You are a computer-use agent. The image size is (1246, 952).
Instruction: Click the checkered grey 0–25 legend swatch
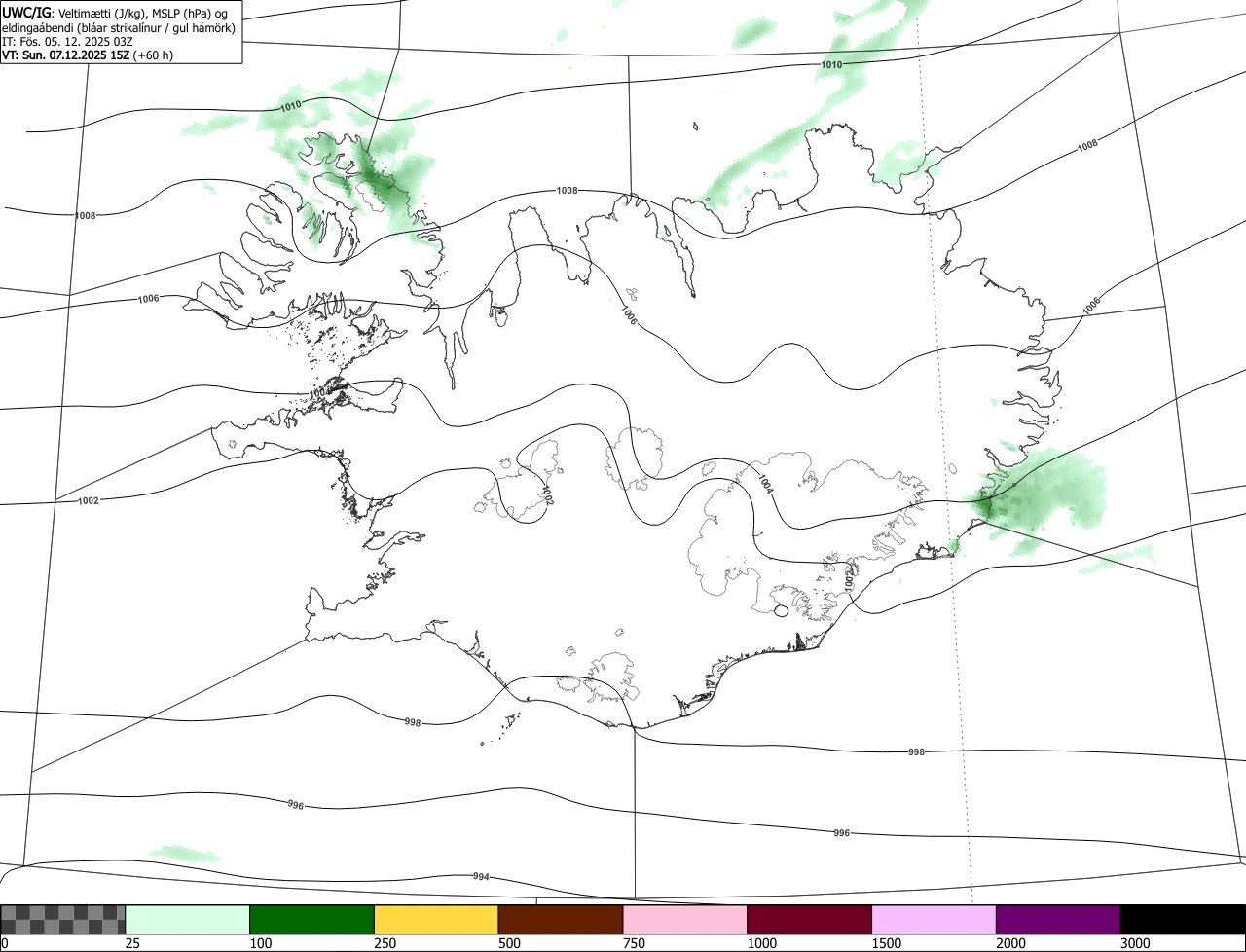coord(63,919)
